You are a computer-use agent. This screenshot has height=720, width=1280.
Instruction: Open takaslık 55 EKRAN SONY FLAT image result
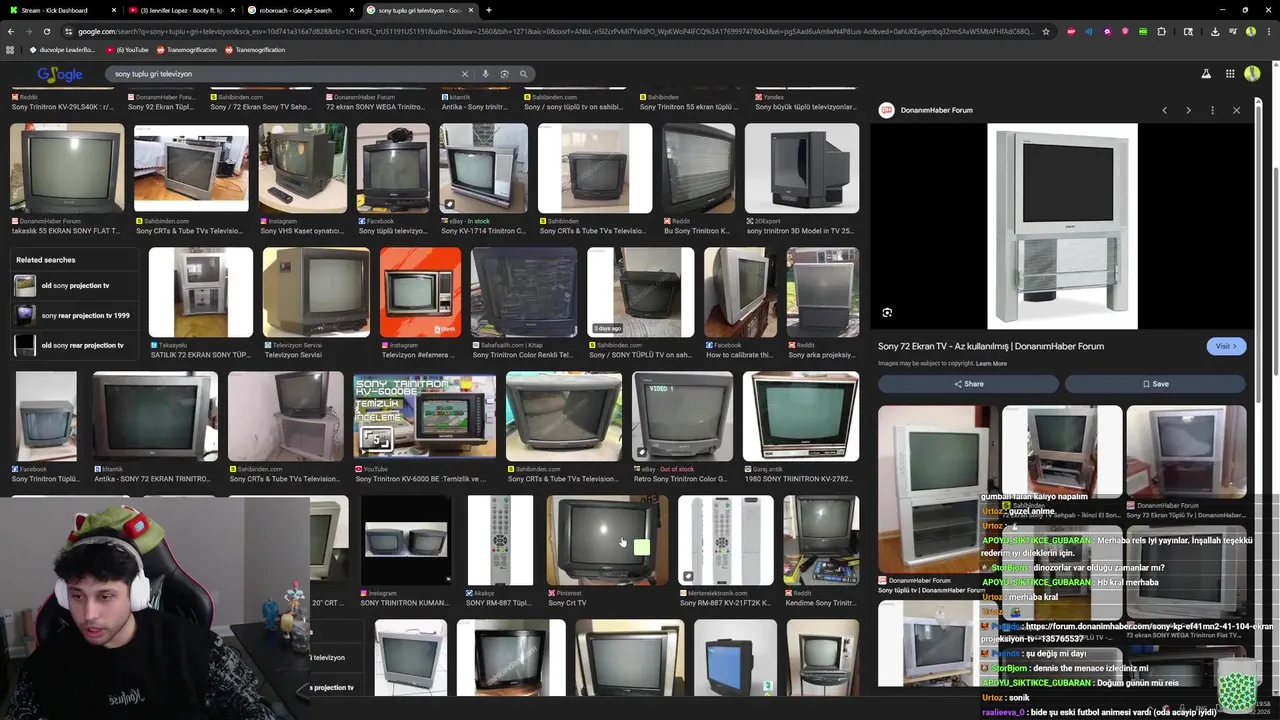tap(67, 168)
